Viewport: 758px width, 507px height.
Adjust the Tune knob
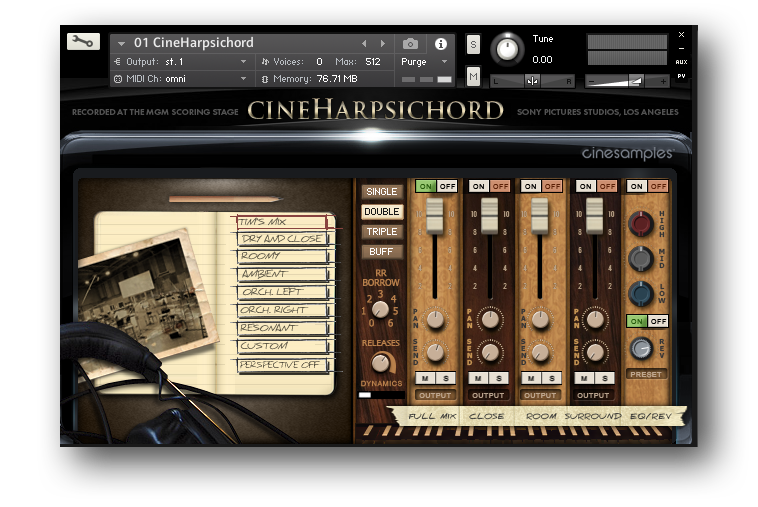click(508, 49)
